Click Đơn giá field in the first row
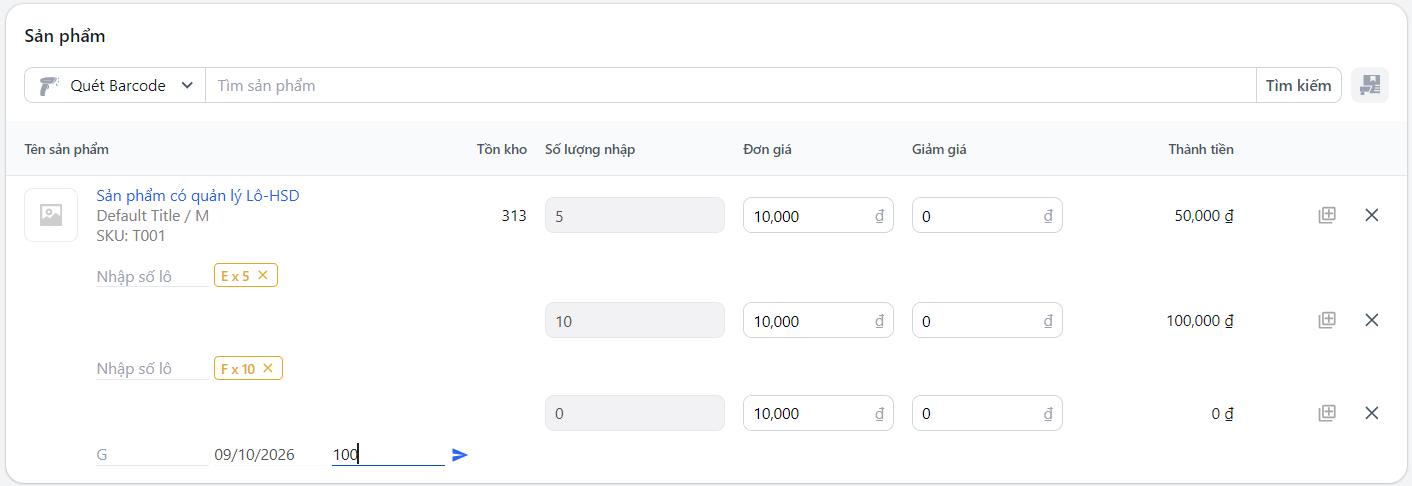 click(818, 215)
